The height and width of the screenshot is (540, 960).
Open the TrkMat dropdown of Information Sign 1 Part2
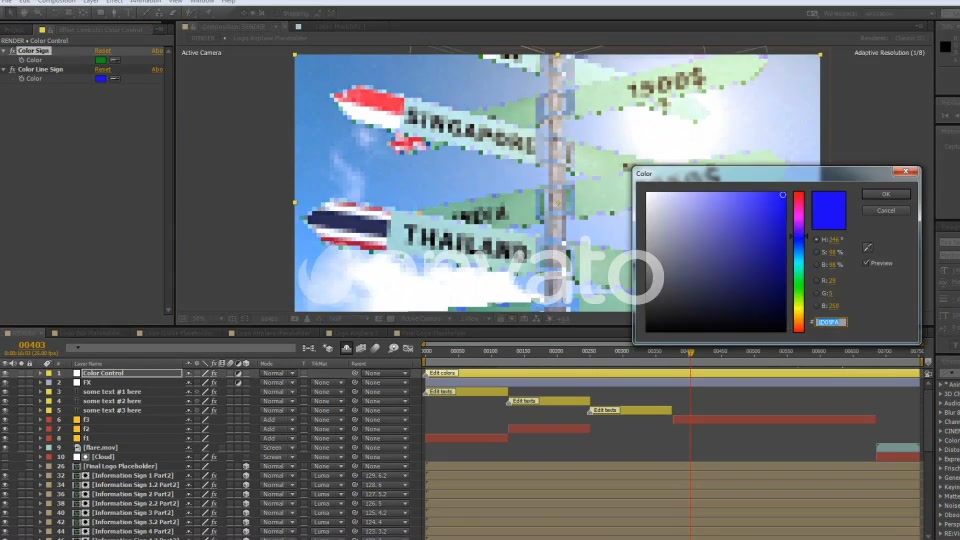(328, 476)
